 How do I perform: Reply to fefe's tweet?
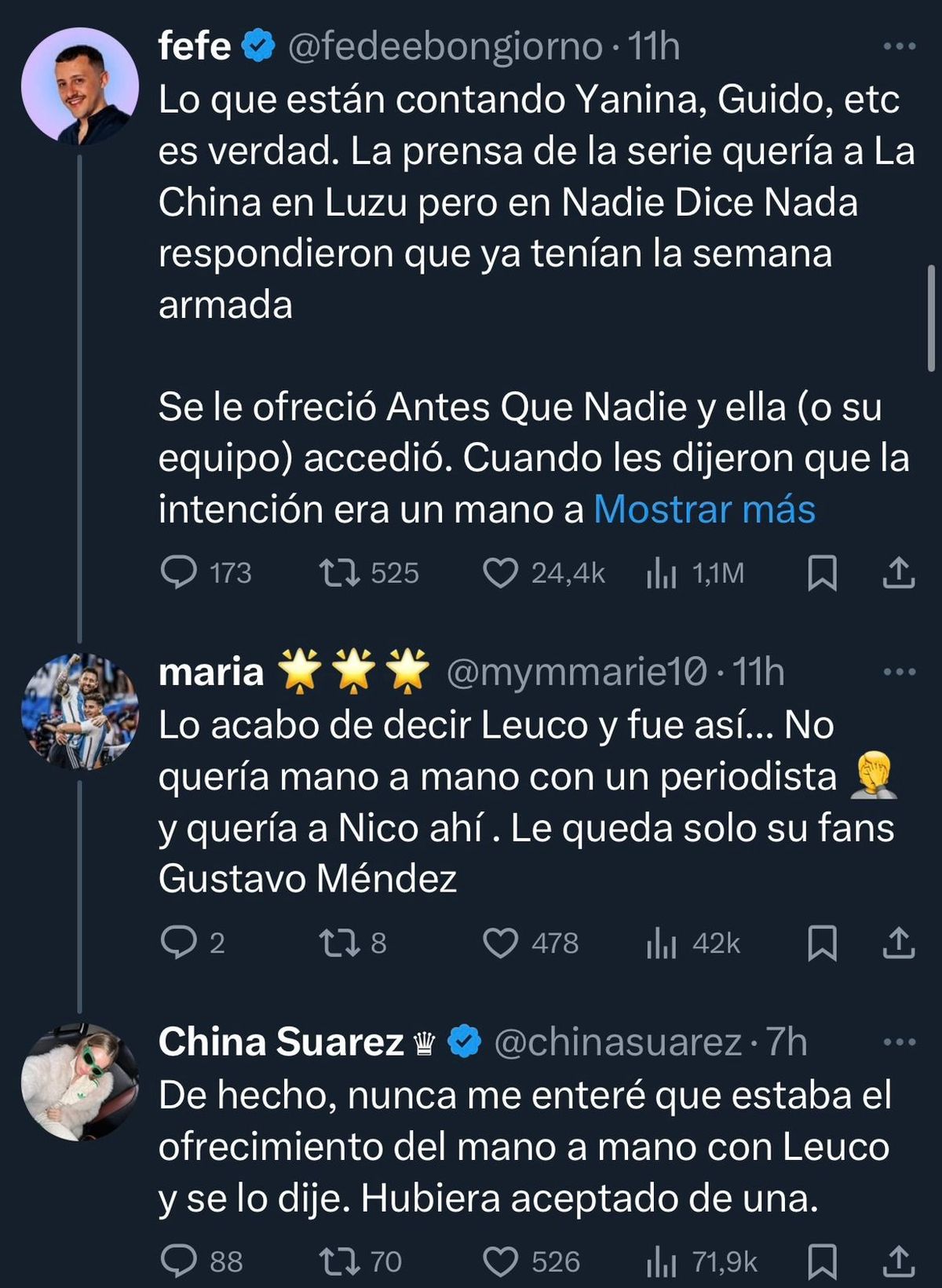click(x=179, y=573)
